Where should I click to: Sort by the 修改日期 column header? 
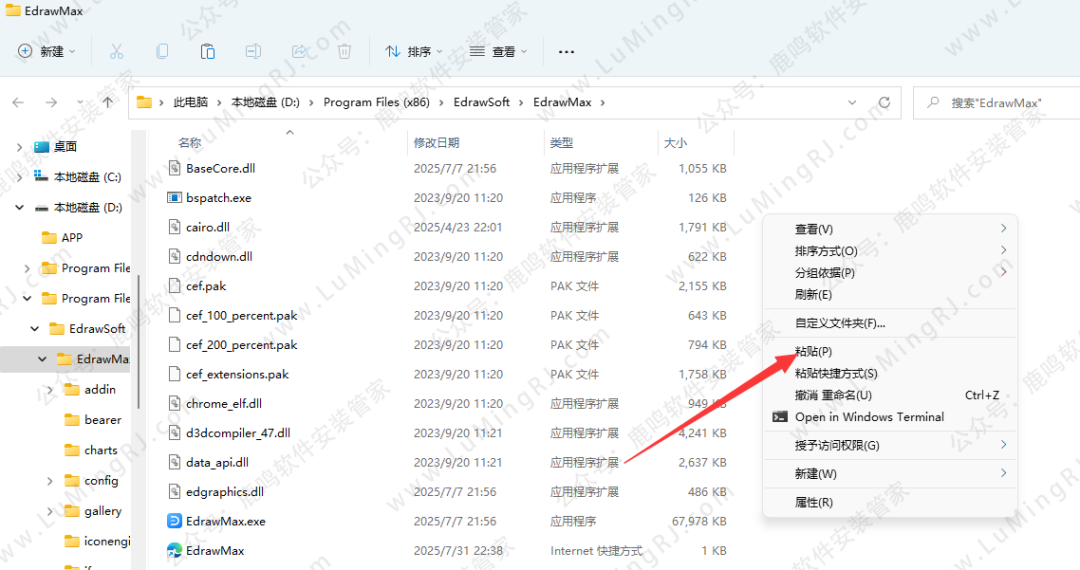437,143
